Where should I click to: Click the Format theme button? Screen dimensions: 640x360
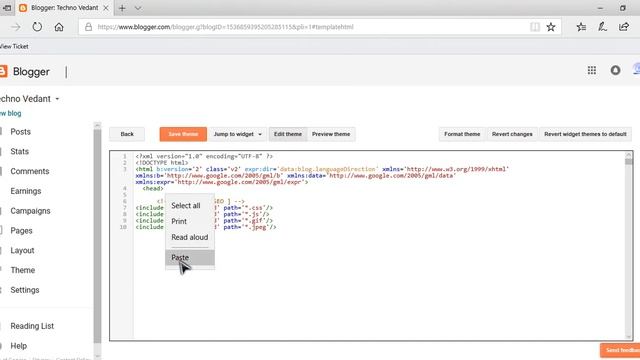click(462, 134)
